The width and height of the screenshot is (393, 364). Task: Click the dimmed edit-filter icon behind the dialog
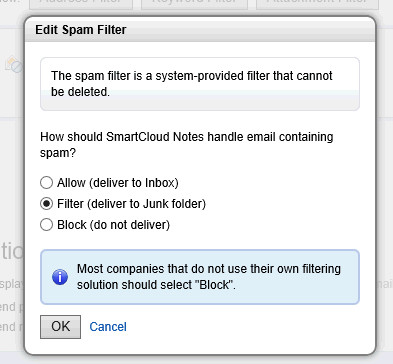(x=14, y=65)
